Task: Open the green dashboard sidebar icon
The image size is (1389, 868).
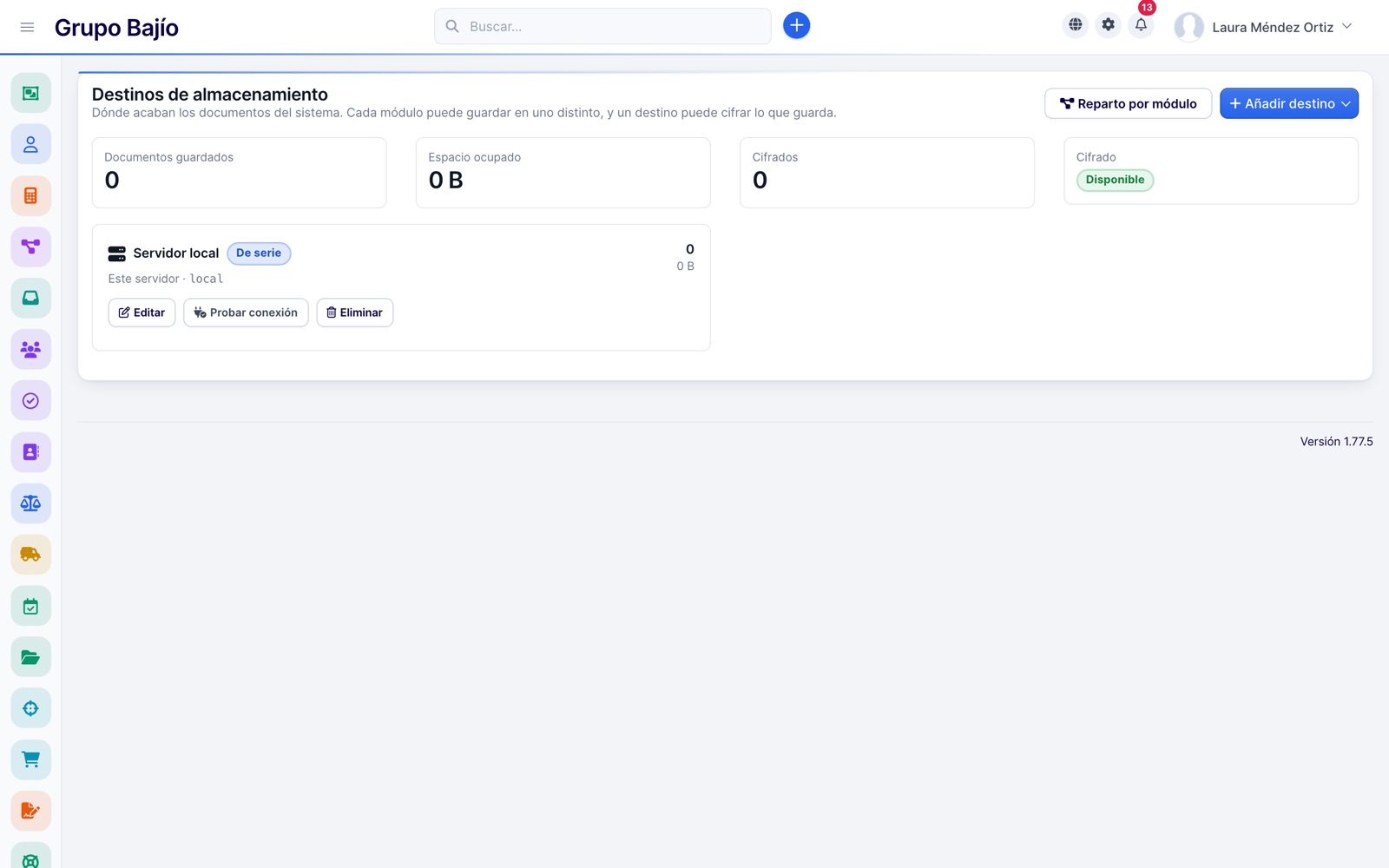Action: 30,93
